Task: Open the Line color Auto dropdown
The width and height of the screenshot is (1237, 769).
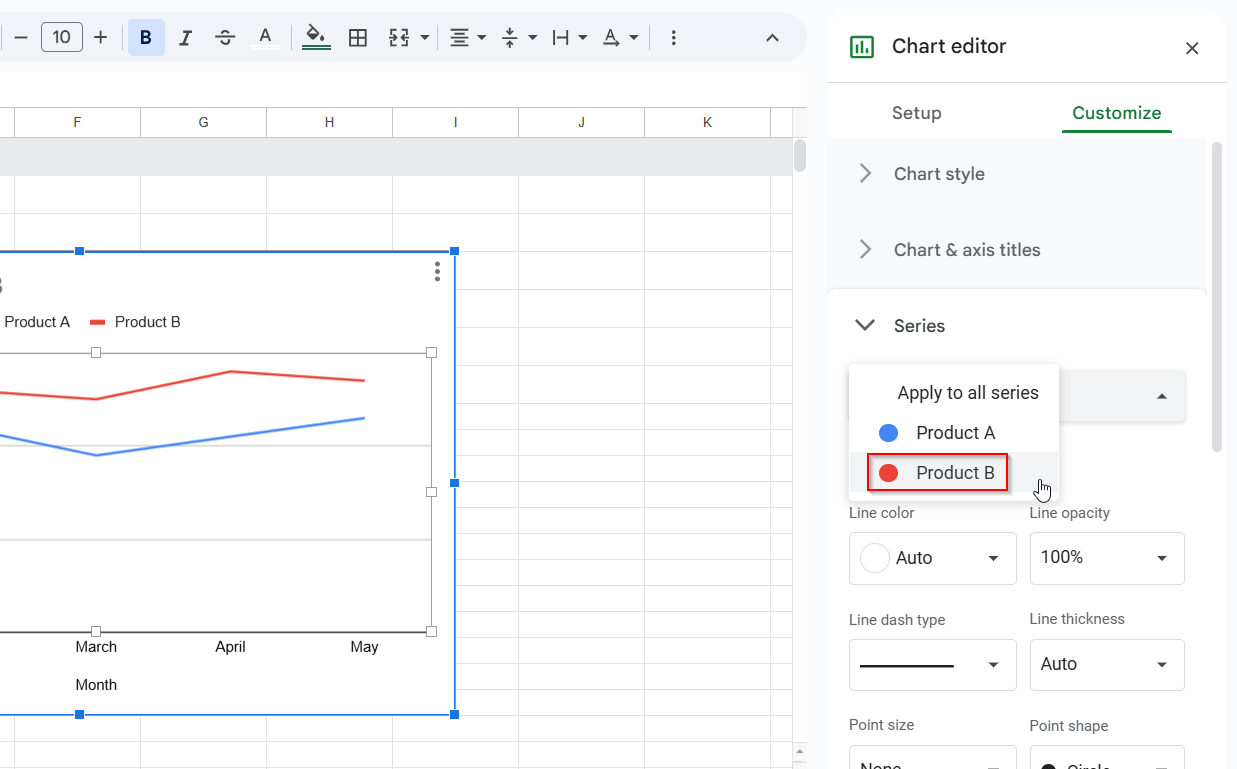Action: [933, 558]
